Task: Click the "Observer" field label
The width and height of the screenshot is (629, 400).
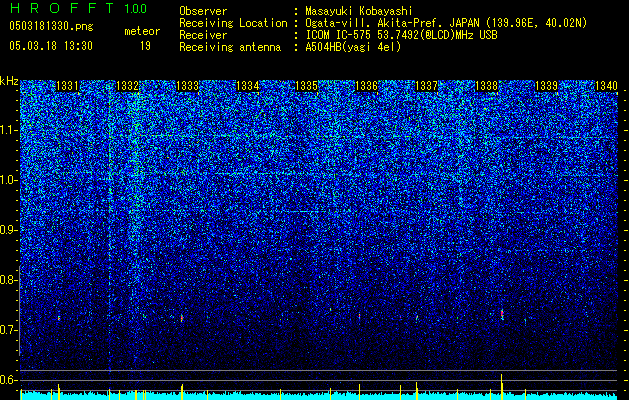Action: click(x=203, y=11)
